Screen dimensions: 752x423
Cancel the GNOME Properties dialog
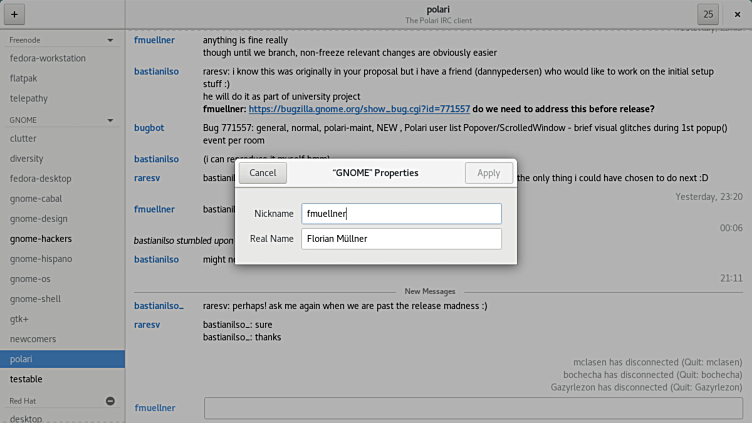tap(263, 173)
